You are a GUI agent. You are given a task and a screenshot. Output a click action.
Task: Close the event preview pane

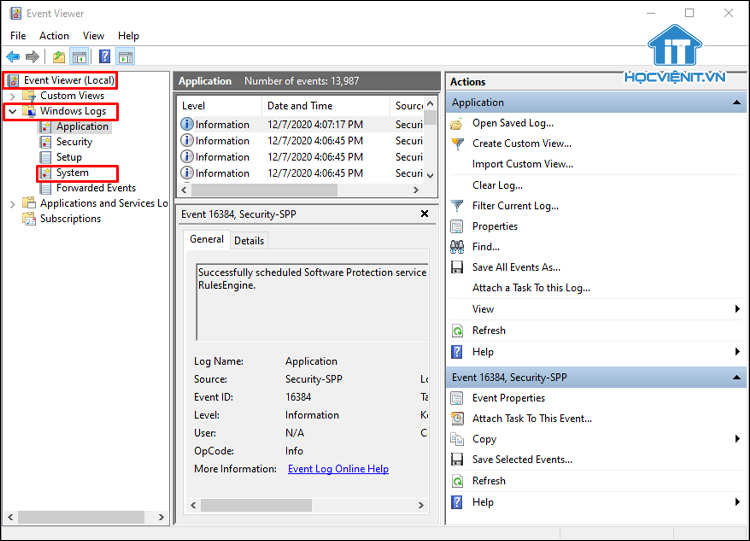[424, 214]
